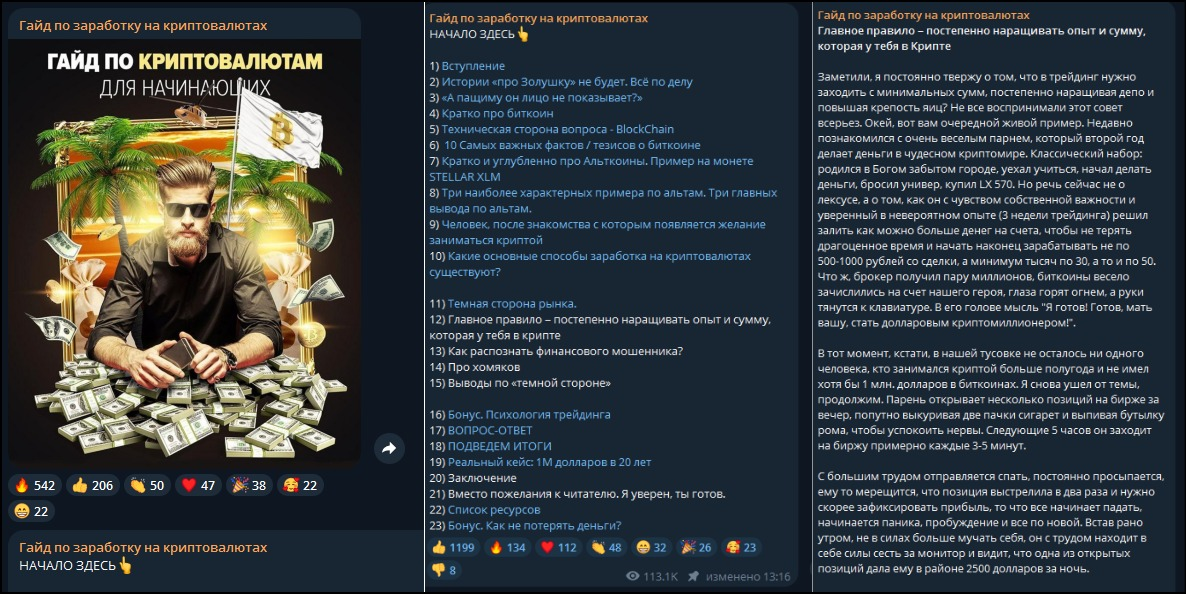Open the «Кратко про биткоин» link

(498, 114)
